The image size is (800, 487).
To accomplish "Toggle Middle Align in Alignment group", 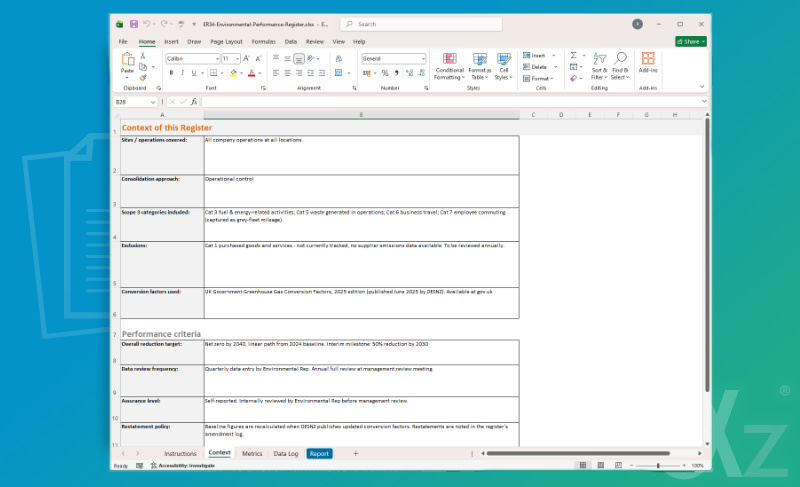I will (x=287, y=59).
